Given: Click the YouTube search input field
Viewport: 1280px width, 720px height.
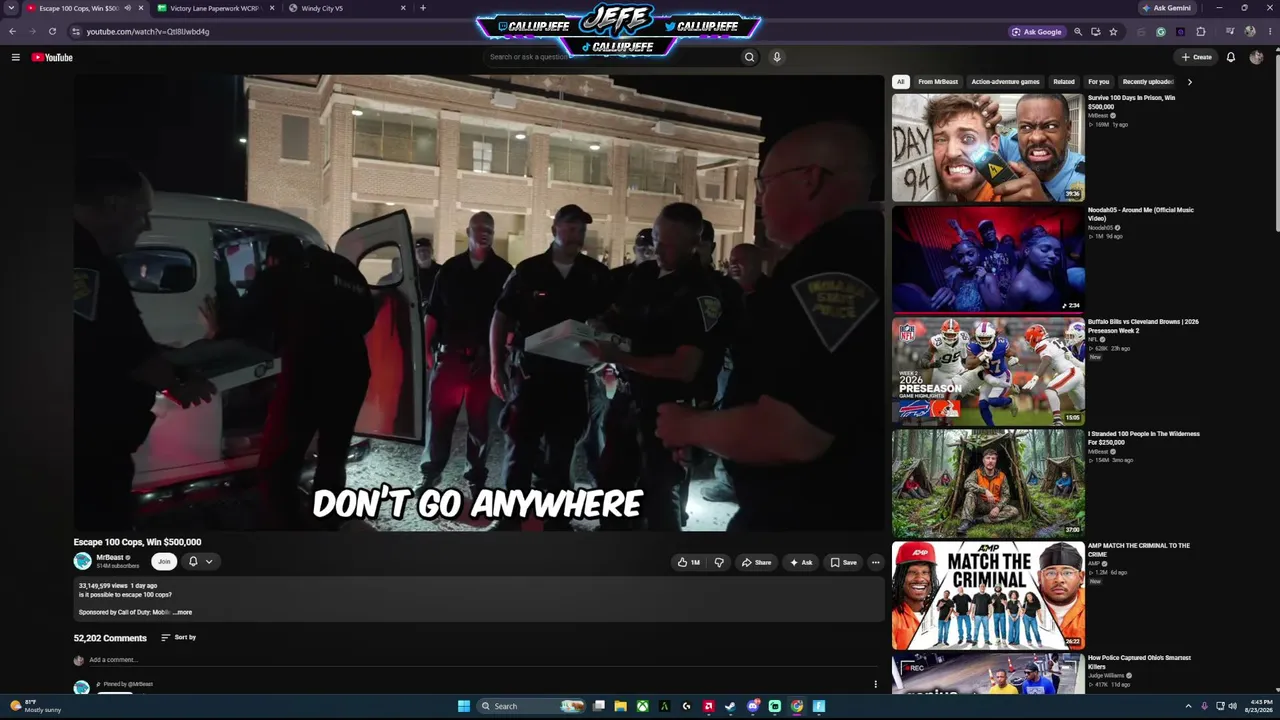Looking at the screenshot, I should pyautogui.click(x=610, y=57).
